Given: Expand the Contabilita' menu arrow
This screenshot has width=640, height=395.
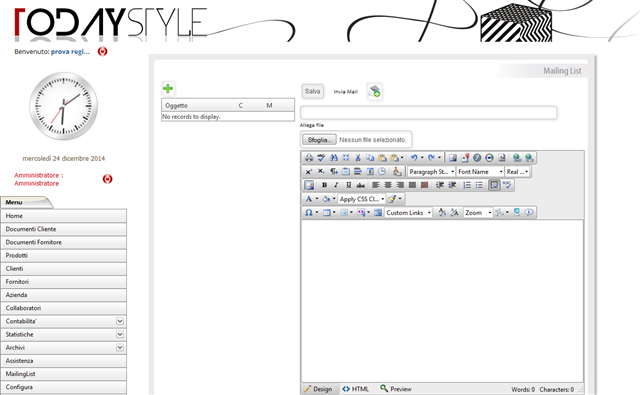Looking at the screenshot, I should tap(120, 321).
